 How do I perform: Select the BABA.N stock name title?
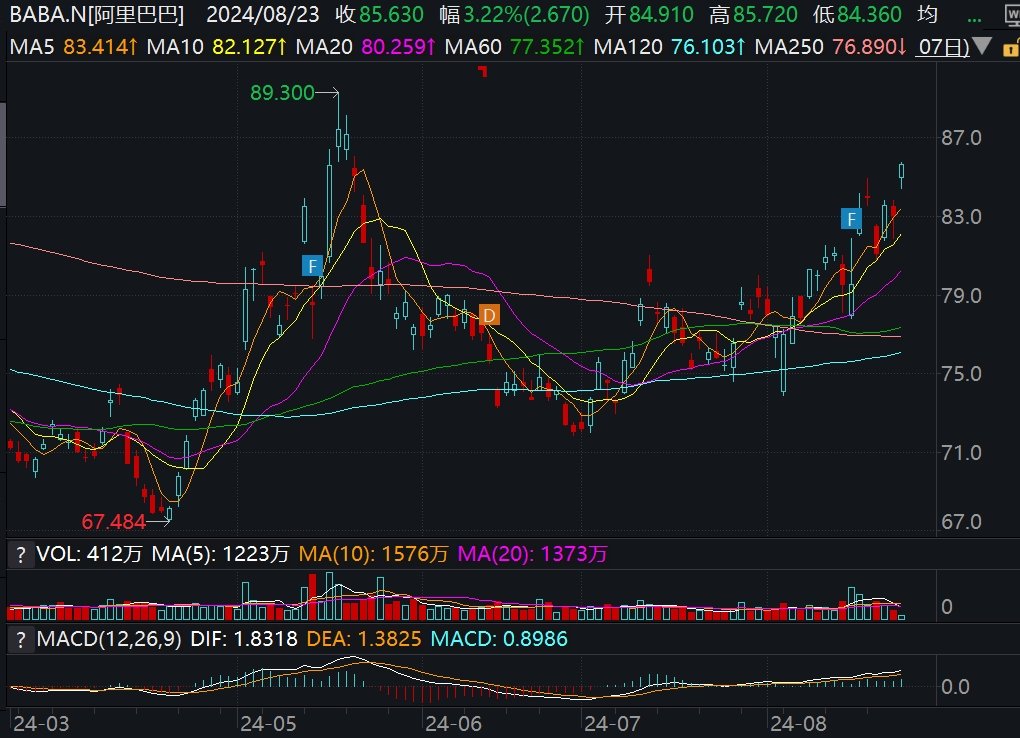point(97,15)
